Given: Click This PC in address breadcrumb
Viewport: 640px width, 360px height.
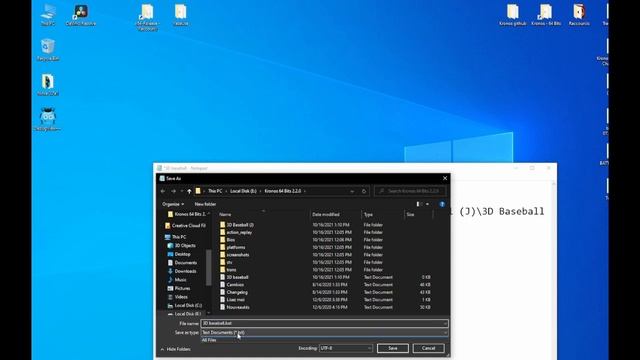Looking at the screenshot, I should [x=215, y=191].
